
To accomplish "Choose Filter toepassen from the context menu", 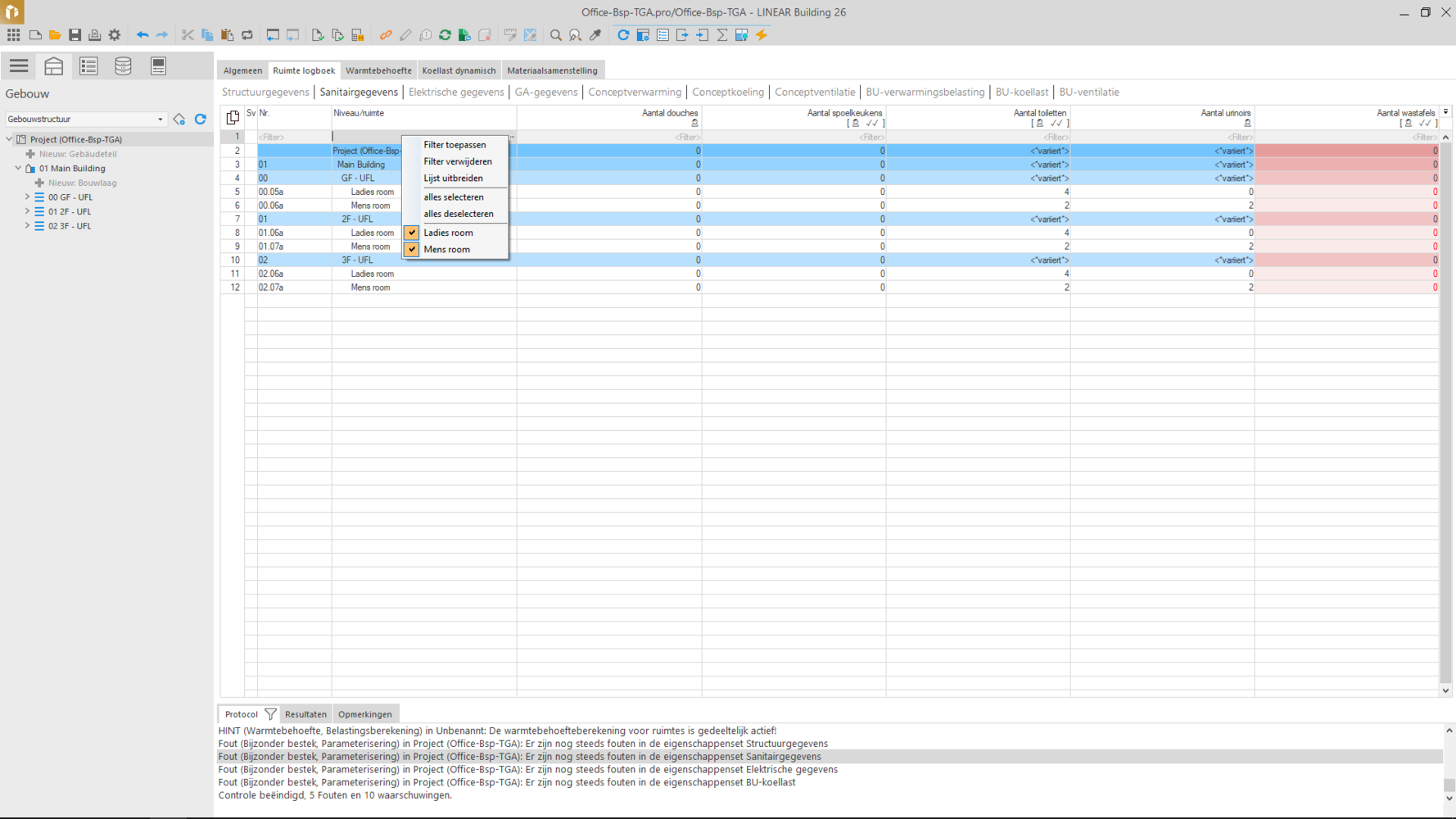I will point(454,145).
